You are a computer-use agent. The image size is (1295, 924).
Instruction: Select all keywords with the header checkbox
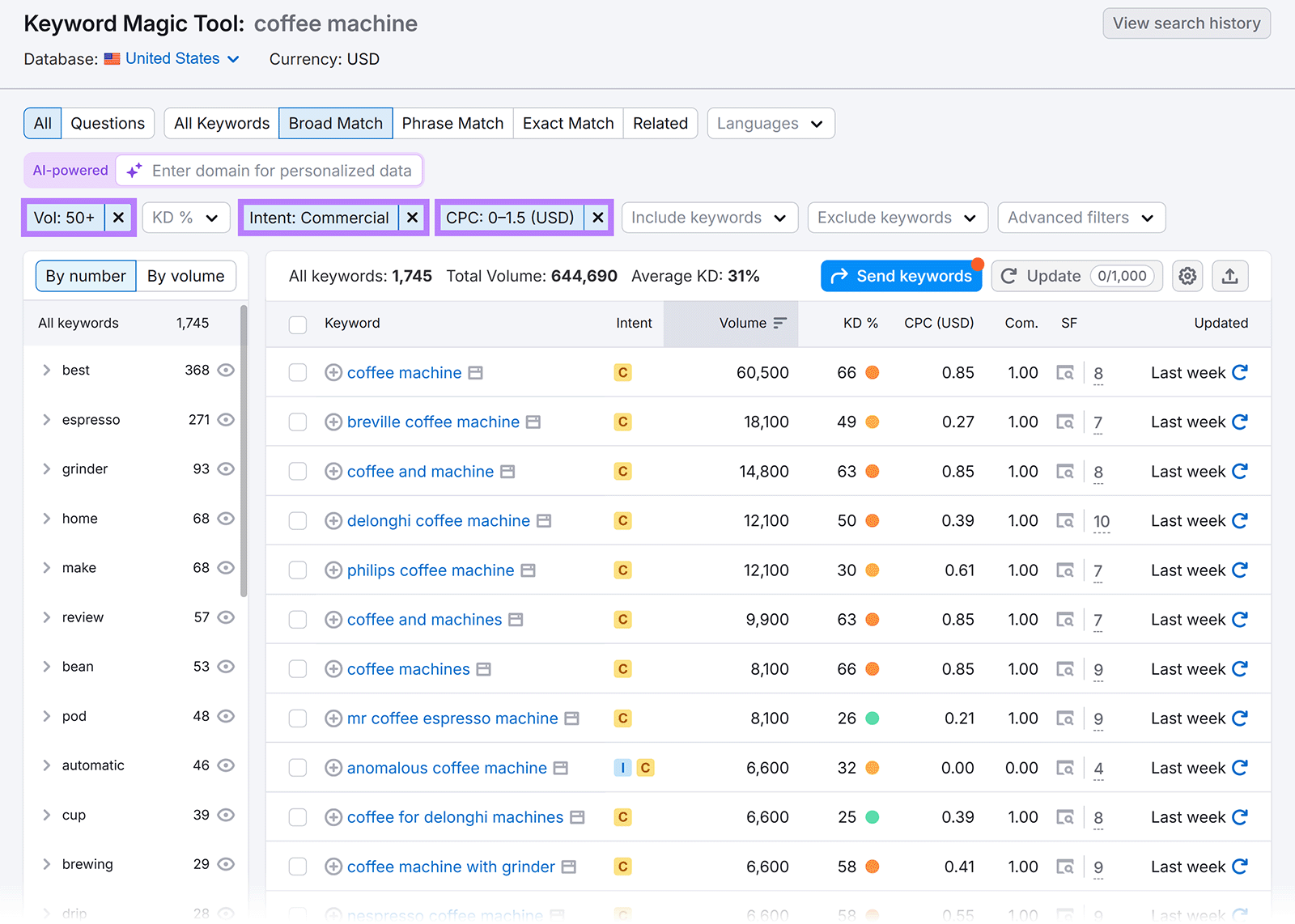point(297,324)
